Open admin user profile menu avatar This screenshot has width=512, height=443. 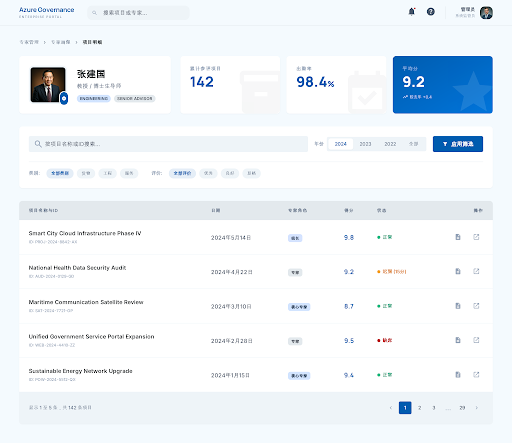click(486, 13)
